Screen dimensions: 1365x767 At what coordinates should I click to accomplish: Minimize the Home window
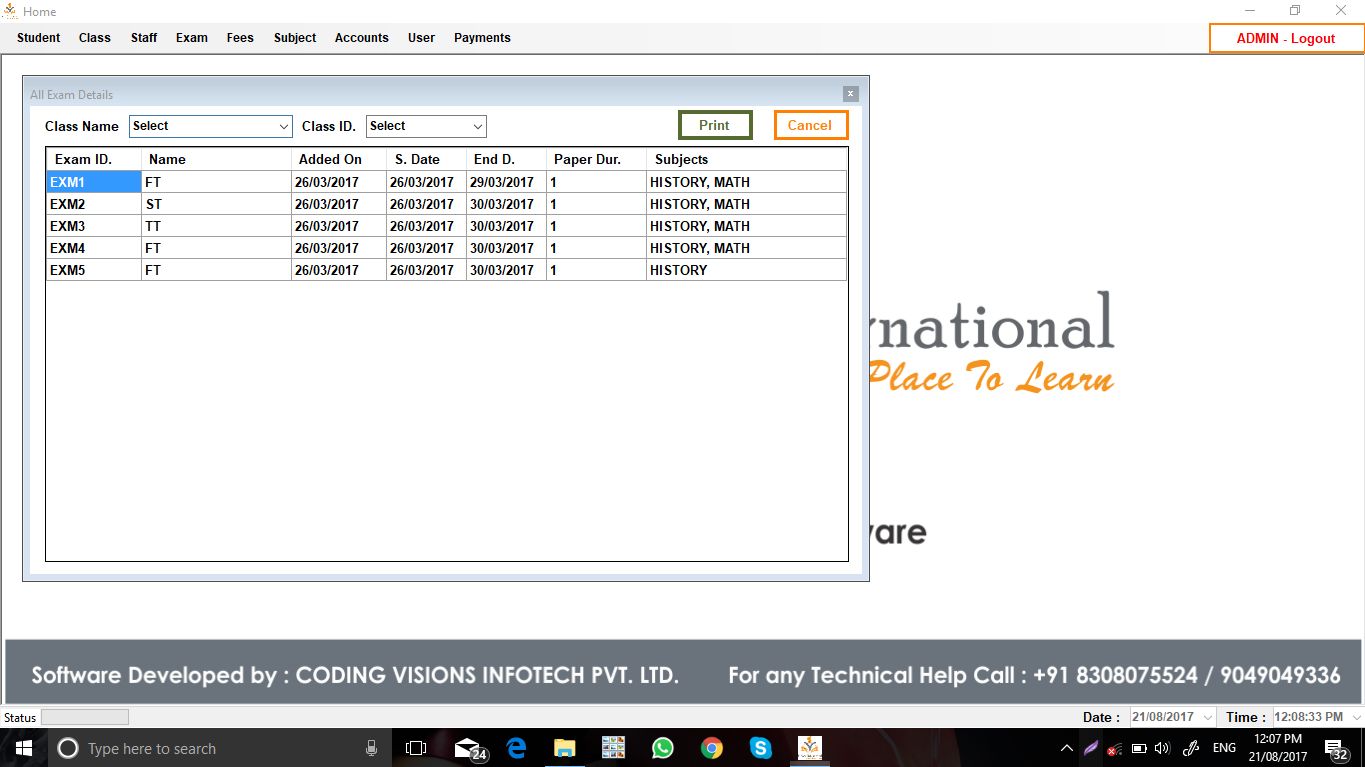(x=1249, y=11)
